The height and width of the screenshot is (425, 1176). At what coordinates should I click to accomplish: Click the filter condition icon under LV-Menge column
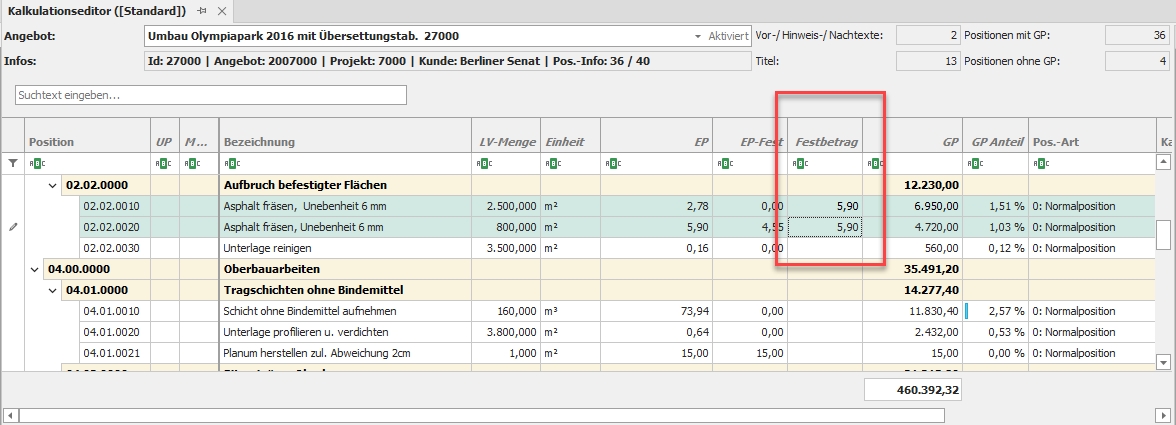tap(481, 162)
